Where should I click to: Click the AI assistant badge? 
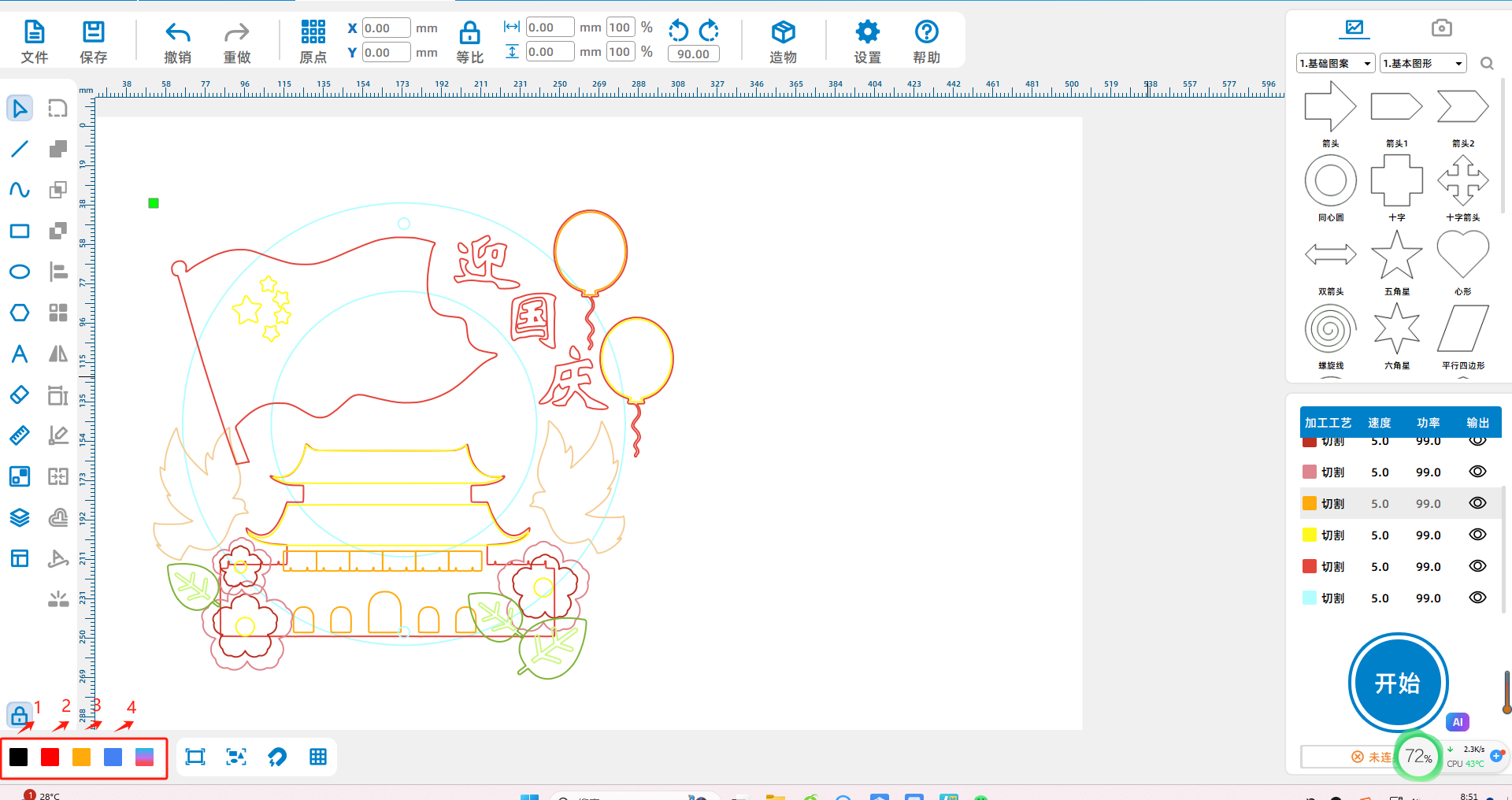[1458, 722]
